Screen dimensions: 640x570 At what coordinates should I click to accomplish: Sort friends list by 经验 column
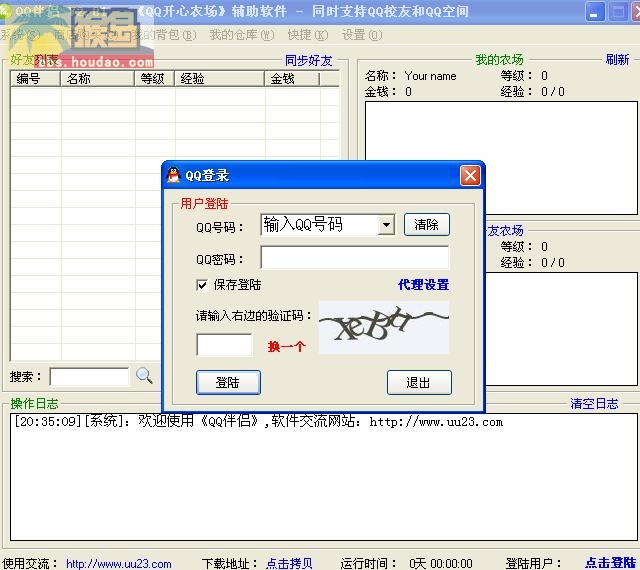pyautogui.click(x=220, y=78)
